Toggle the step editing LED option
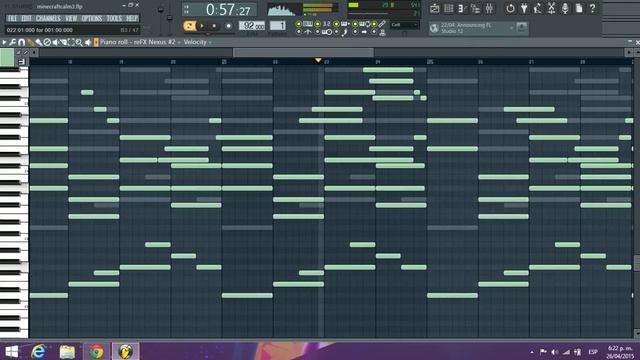 point(336,24)
